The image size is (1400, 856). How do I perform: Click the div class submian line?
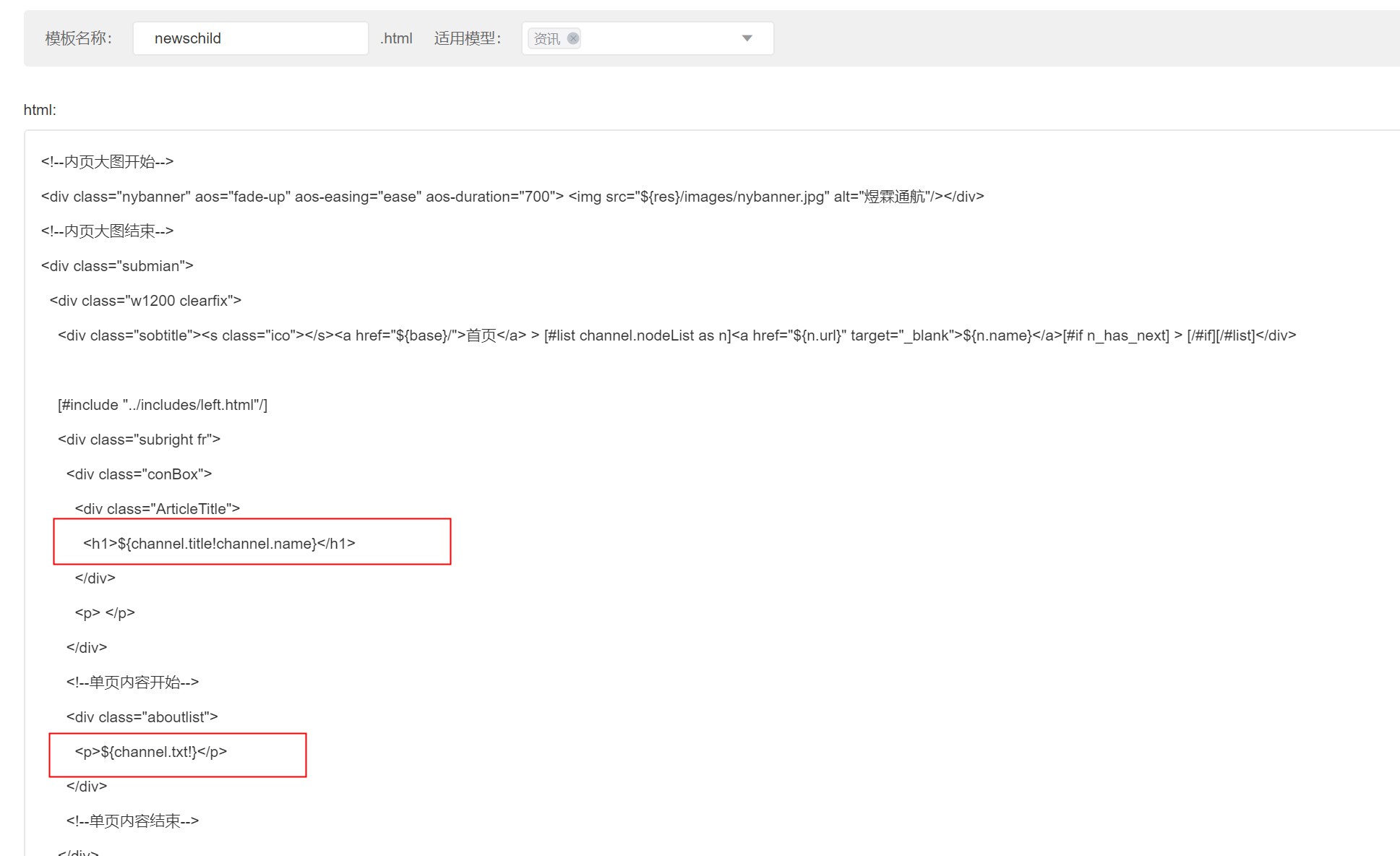click(x=117, y=266)
